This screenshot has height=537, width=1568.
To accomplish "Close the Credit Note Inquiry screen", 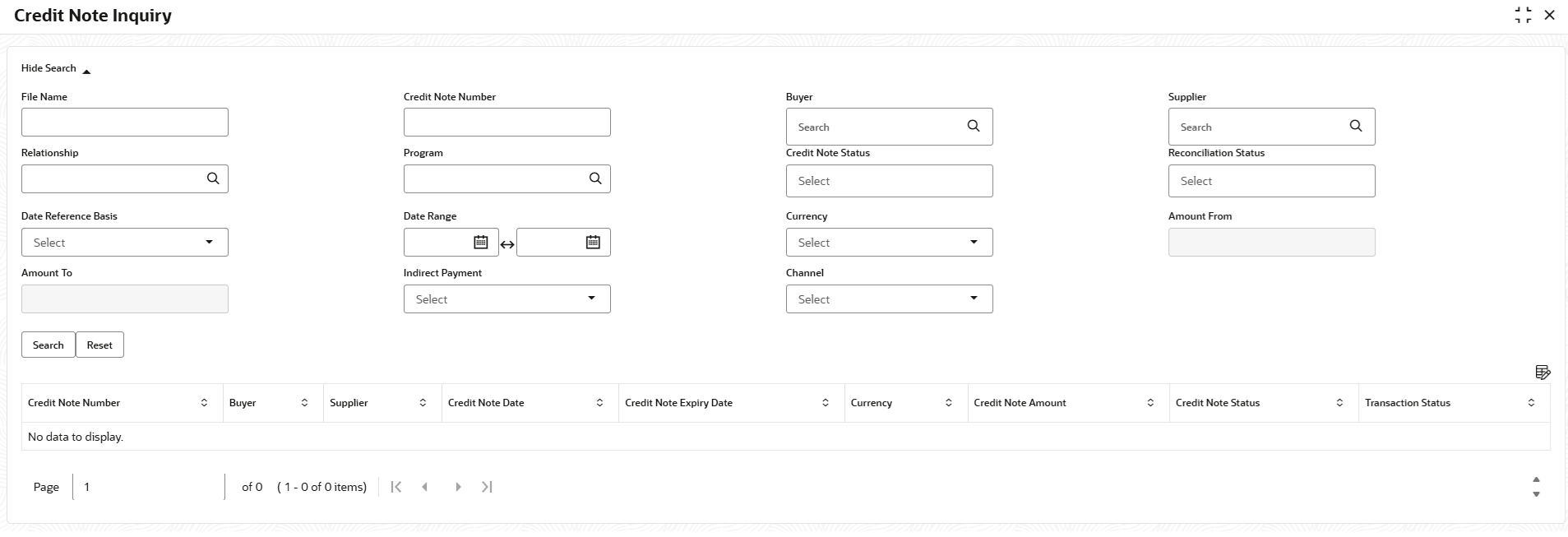I will coord(1550,15).
